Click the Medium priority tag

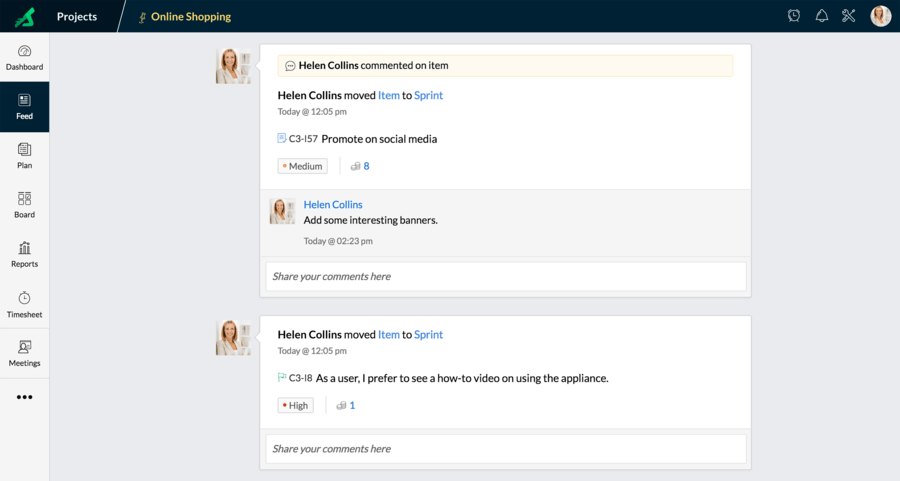tap(302, 166)
